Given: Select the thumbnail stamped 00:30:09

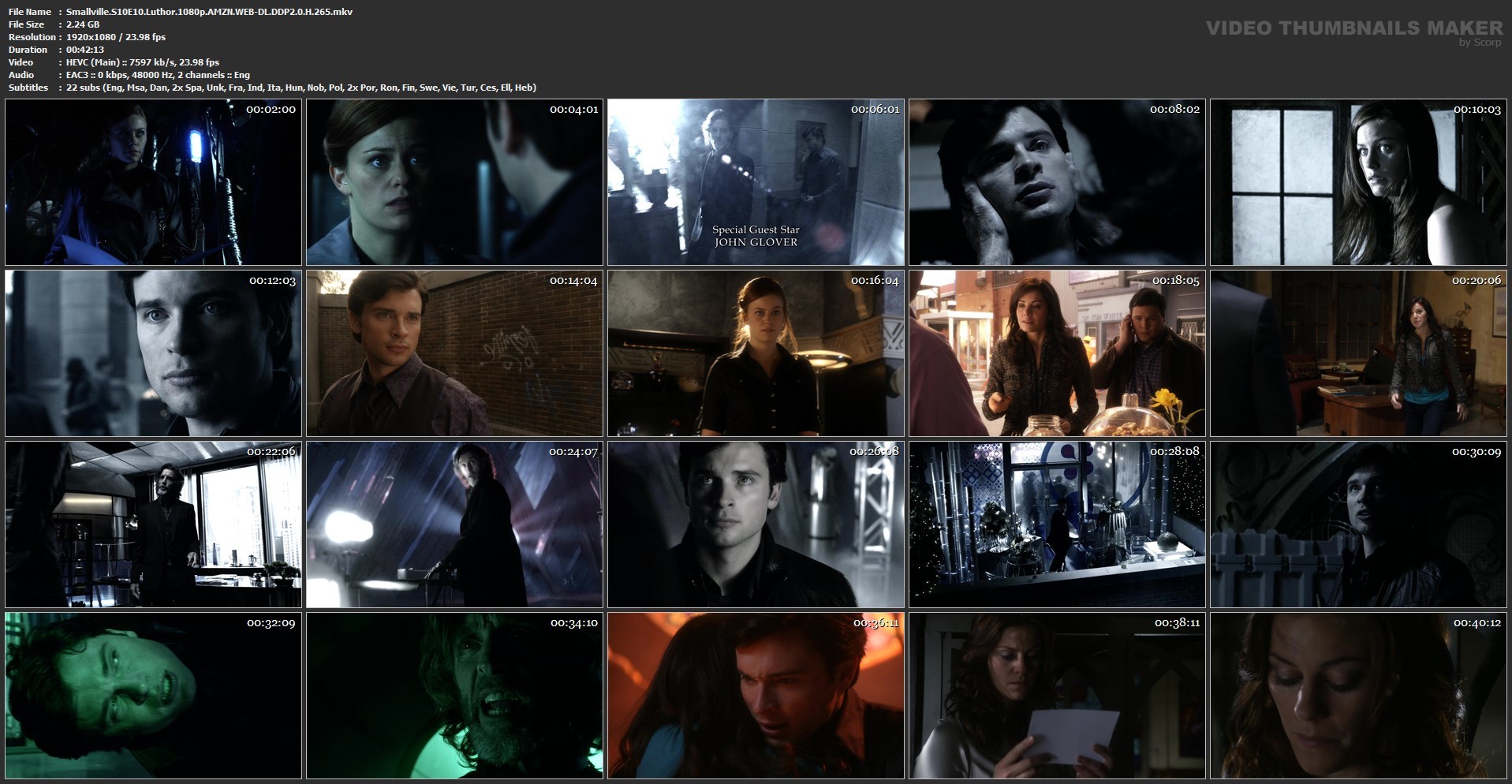Looking at the screenshot, I should [x=1358, y=525].
